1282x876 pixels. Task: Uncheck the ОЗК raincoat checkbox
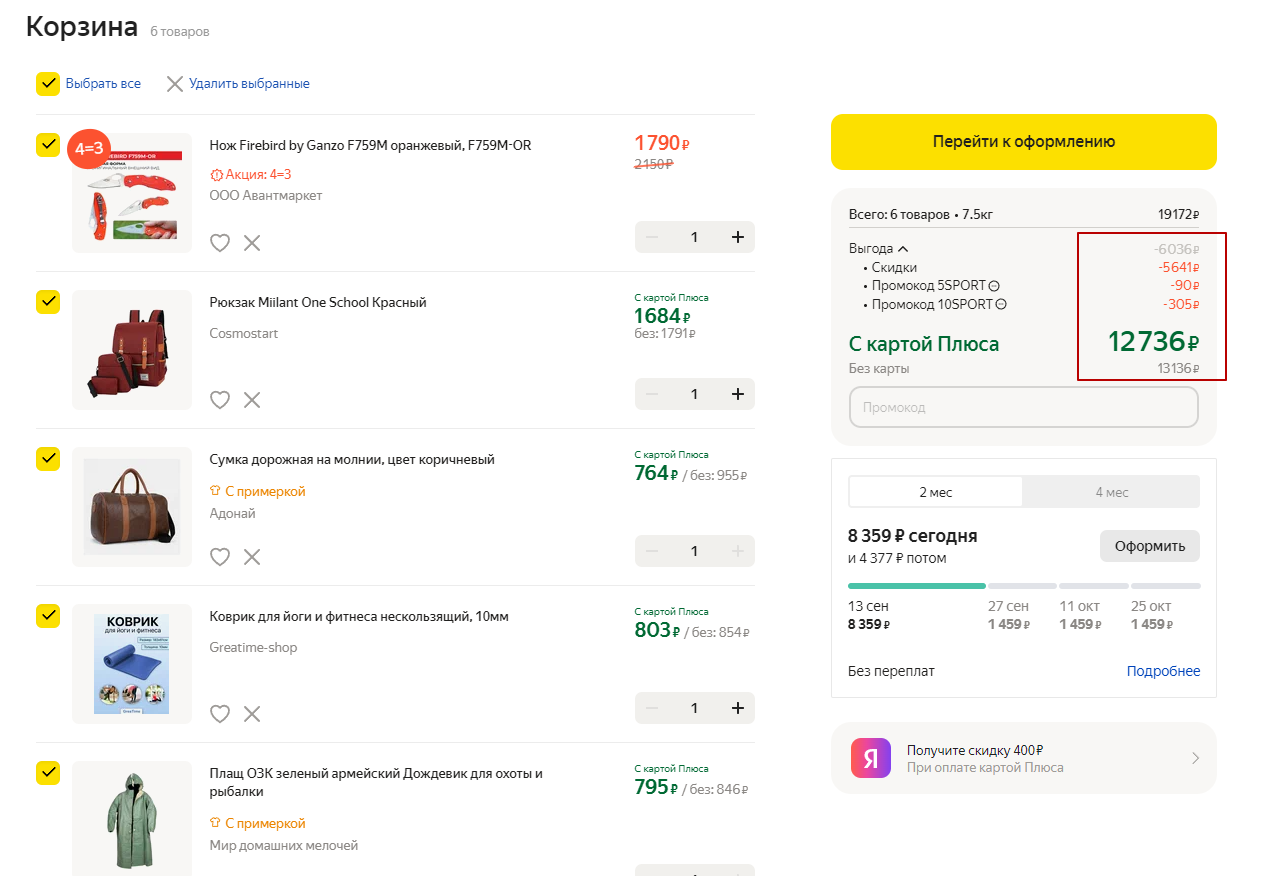click(x=48, y=773)
